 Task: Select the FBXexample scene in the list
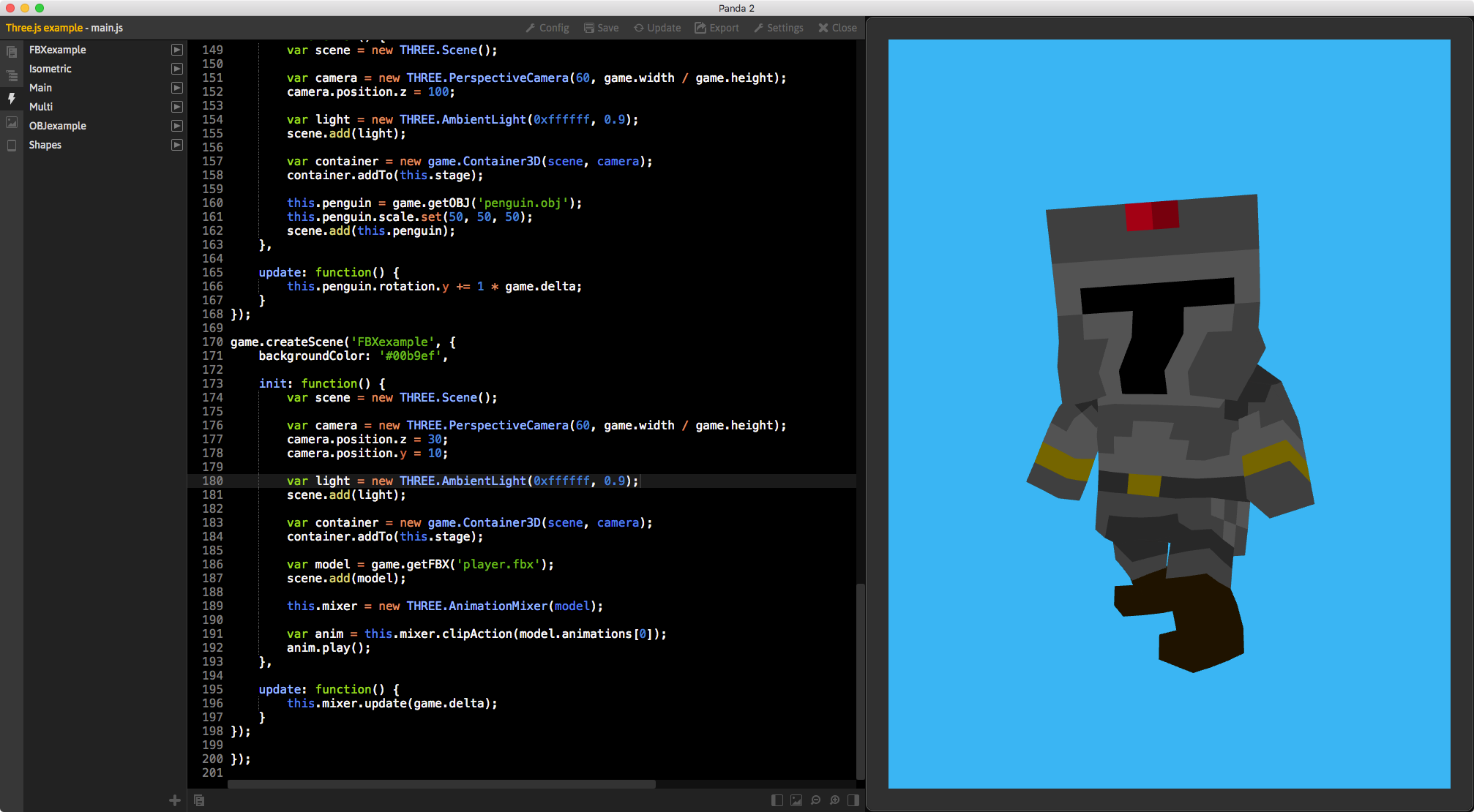pos(58,50)
